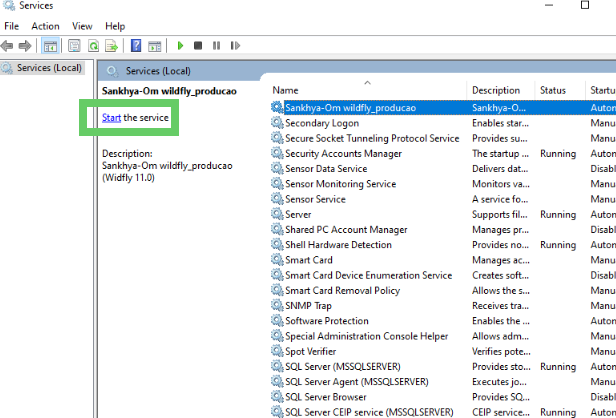Select the Software Protection service name
Viewport: 616px width, 418px height.
click(x=327, y=321)
